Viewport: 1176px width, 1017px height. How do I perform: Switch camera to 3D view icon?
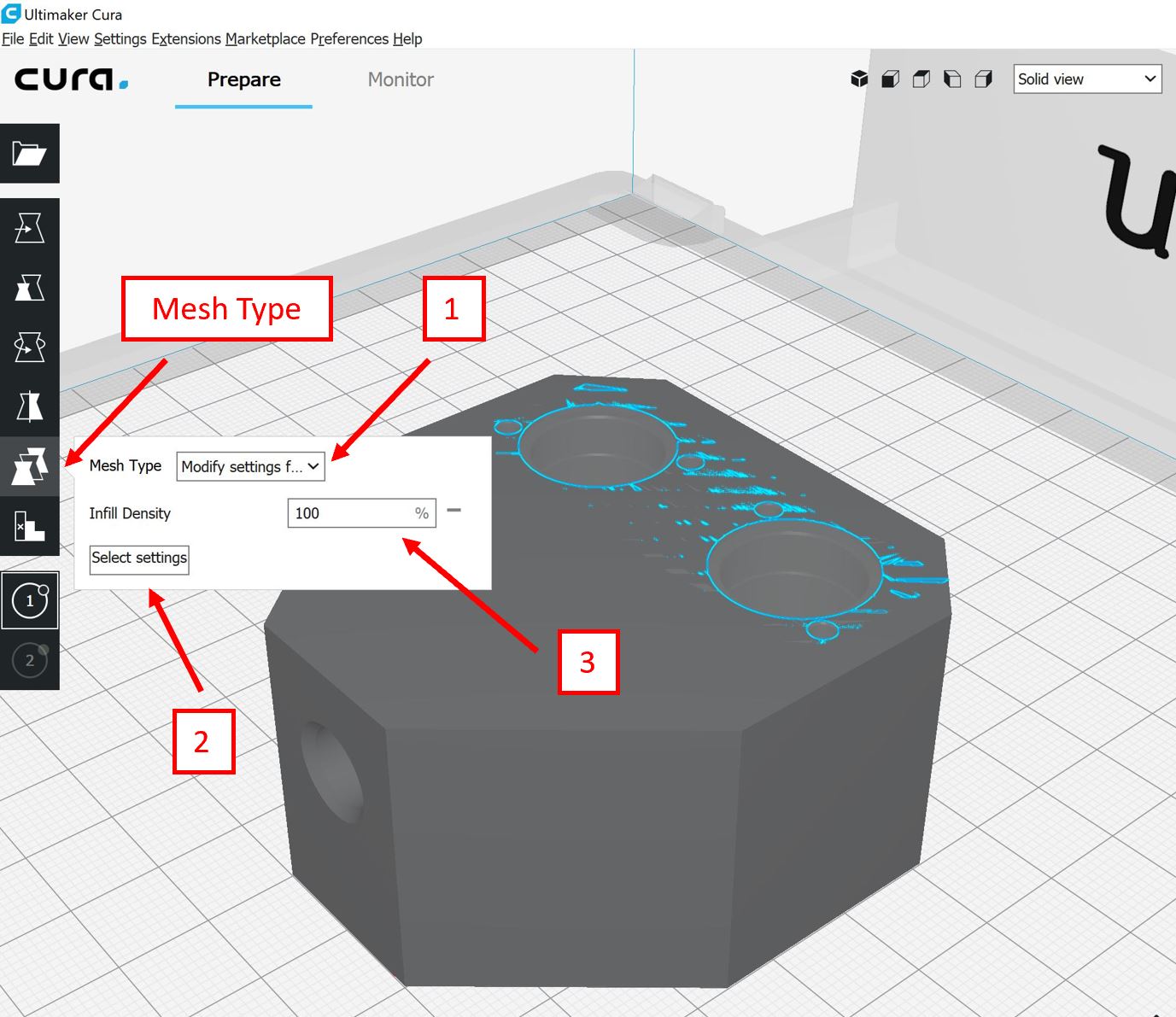[x=859, y=79]
